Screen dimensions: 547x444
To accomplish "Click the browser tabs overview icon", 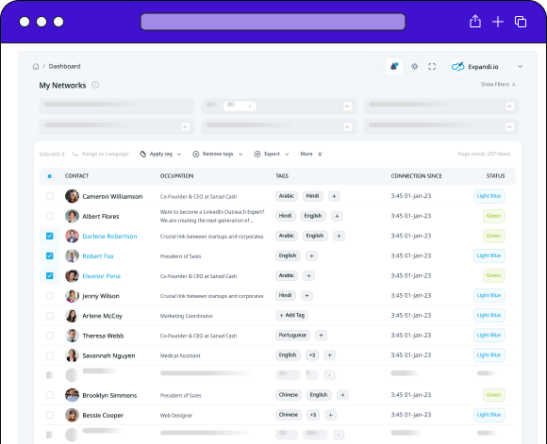I will (520, 22).
